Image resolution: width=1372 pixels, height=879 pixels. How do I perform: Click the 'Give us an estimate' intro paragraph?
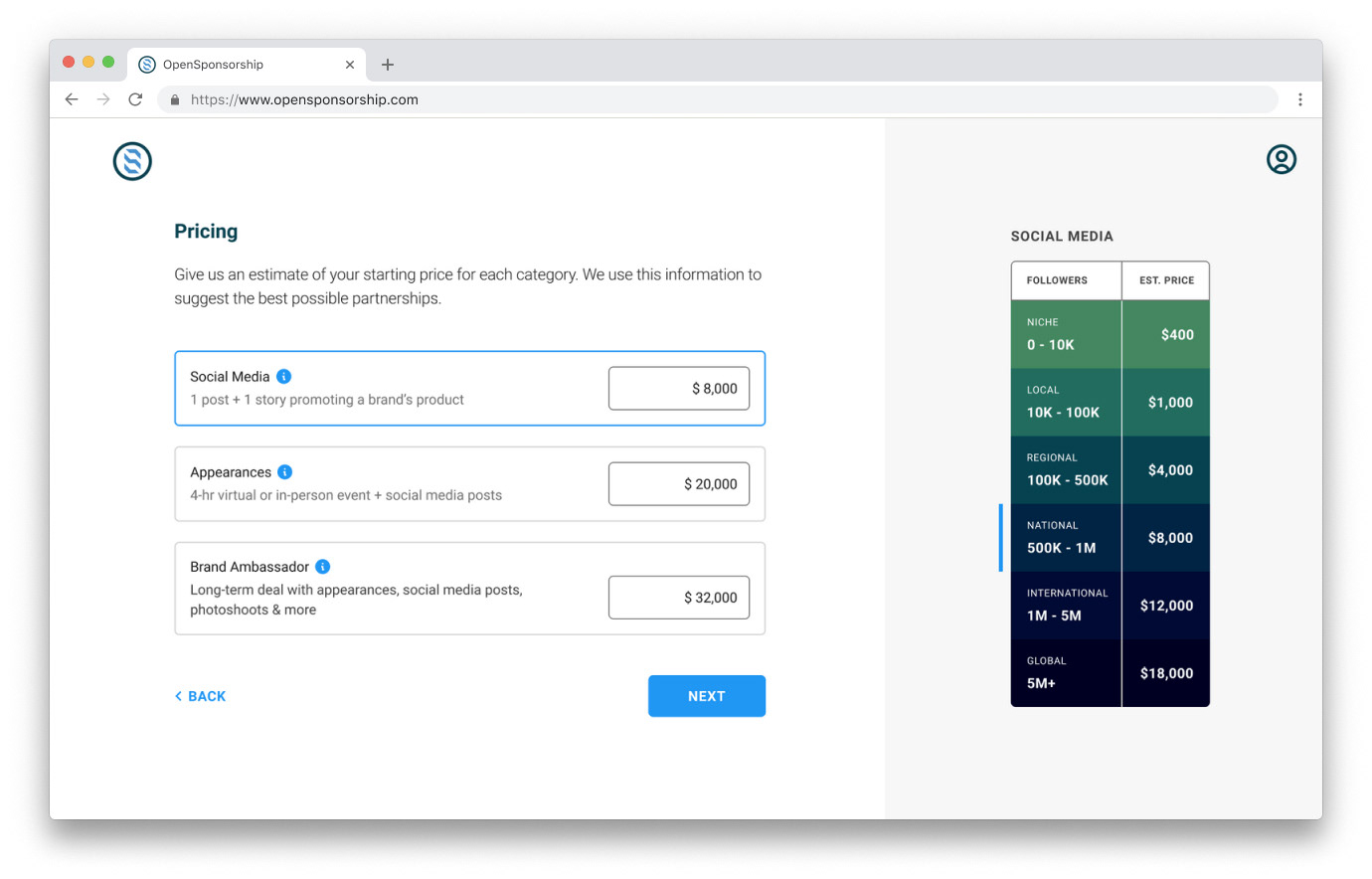tap(467, 286)
